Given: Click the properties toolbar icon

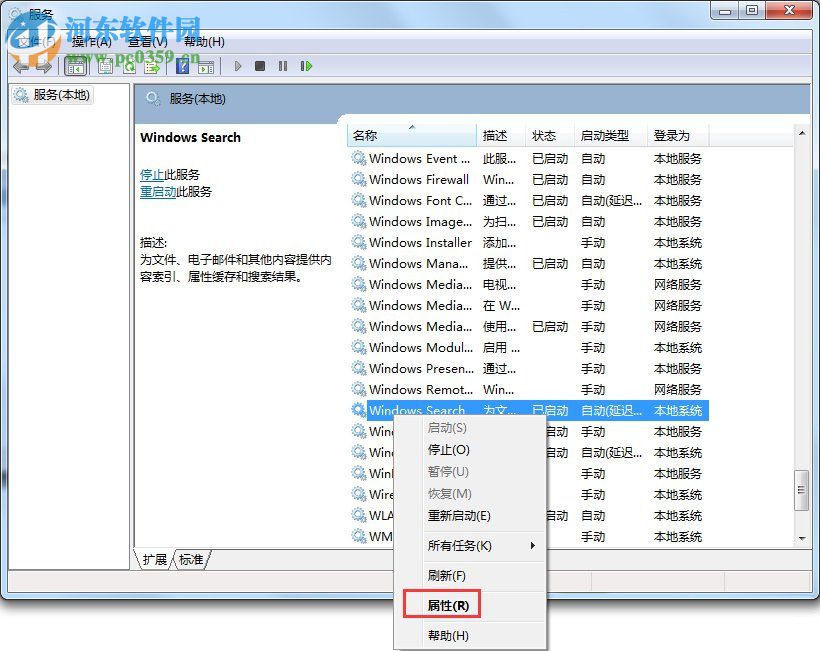Looking at the screenshot, I should click(104, 66).
